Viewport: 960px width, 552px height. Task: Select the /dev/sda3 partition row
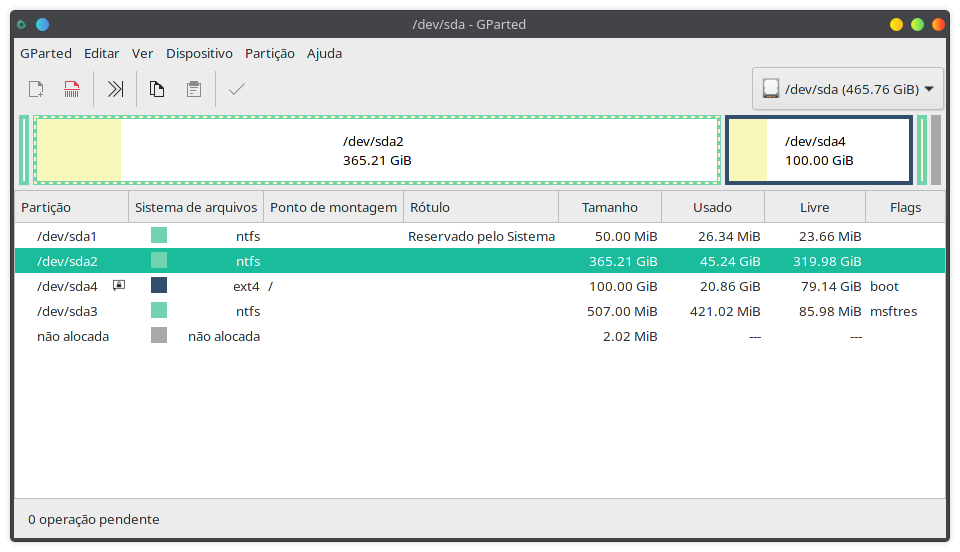point(480,310)
